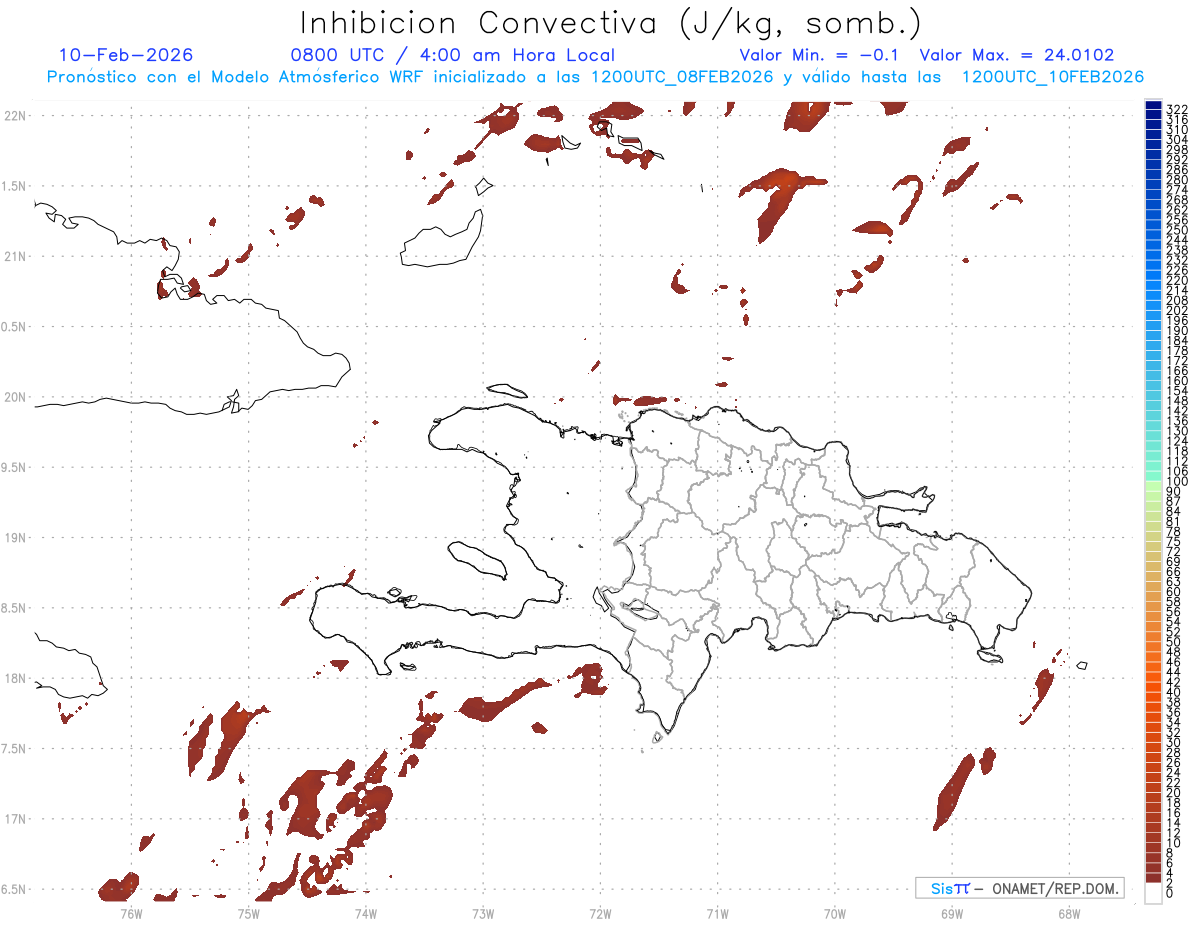This screenshot has height=927, width=1200.
Task: Click the '322' color scale label
Action: tap(1176, 109)
